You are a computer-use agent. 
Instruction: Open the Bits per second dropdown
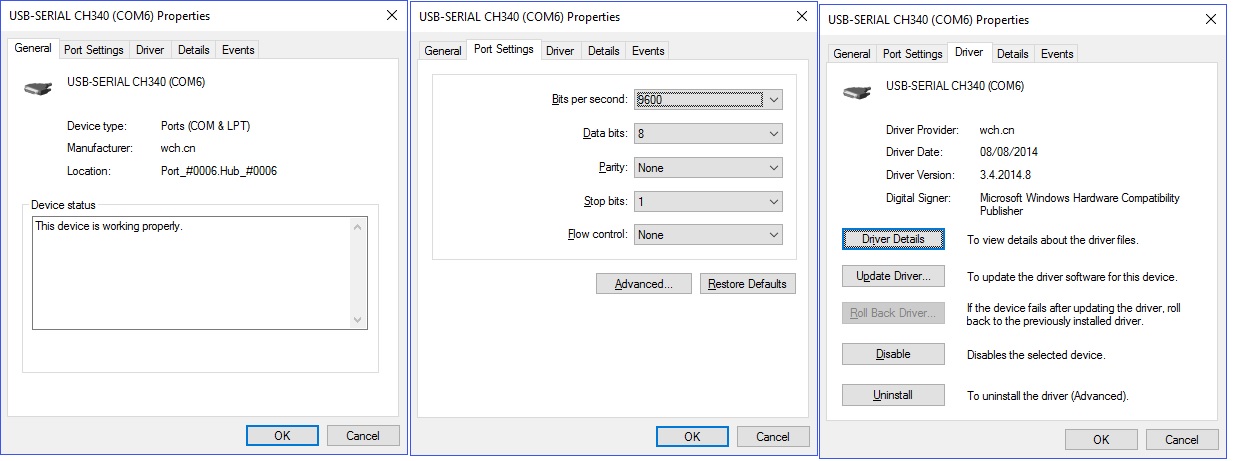[708, 100]
